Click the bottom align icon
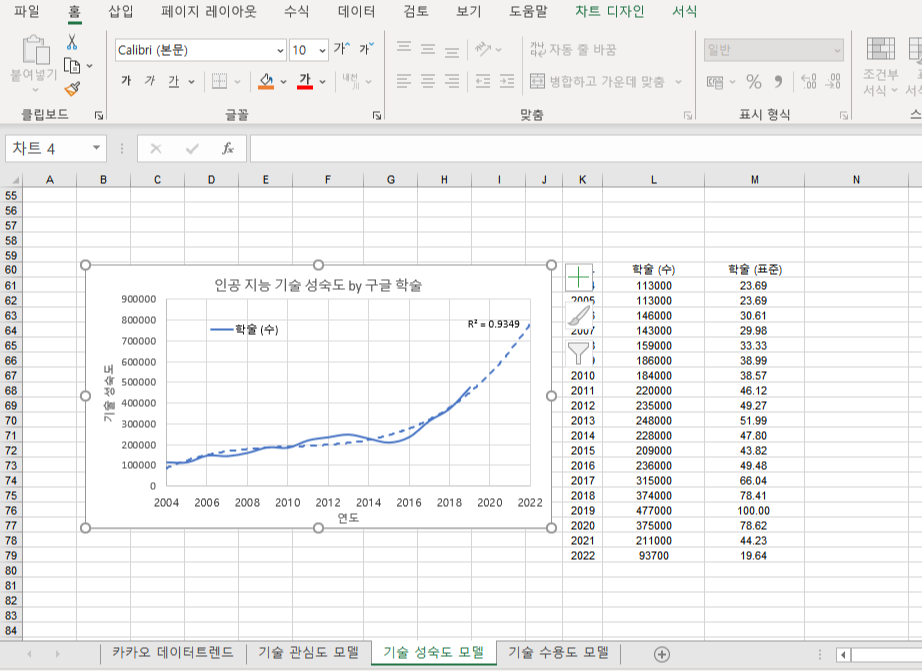Image resolution: width=922 pixels, height=671 pixels. (x=452, y=50)
